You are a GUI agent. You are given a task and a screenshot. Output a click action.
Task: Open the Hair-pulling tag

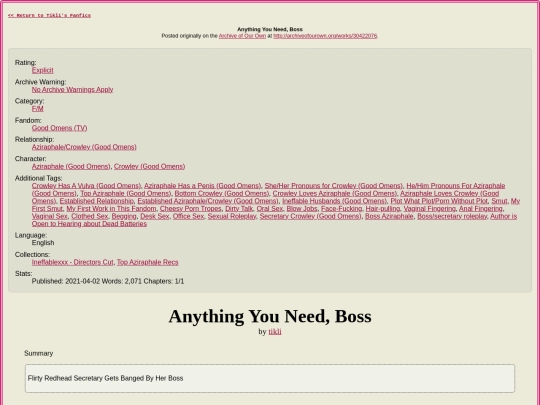[383, 209]
